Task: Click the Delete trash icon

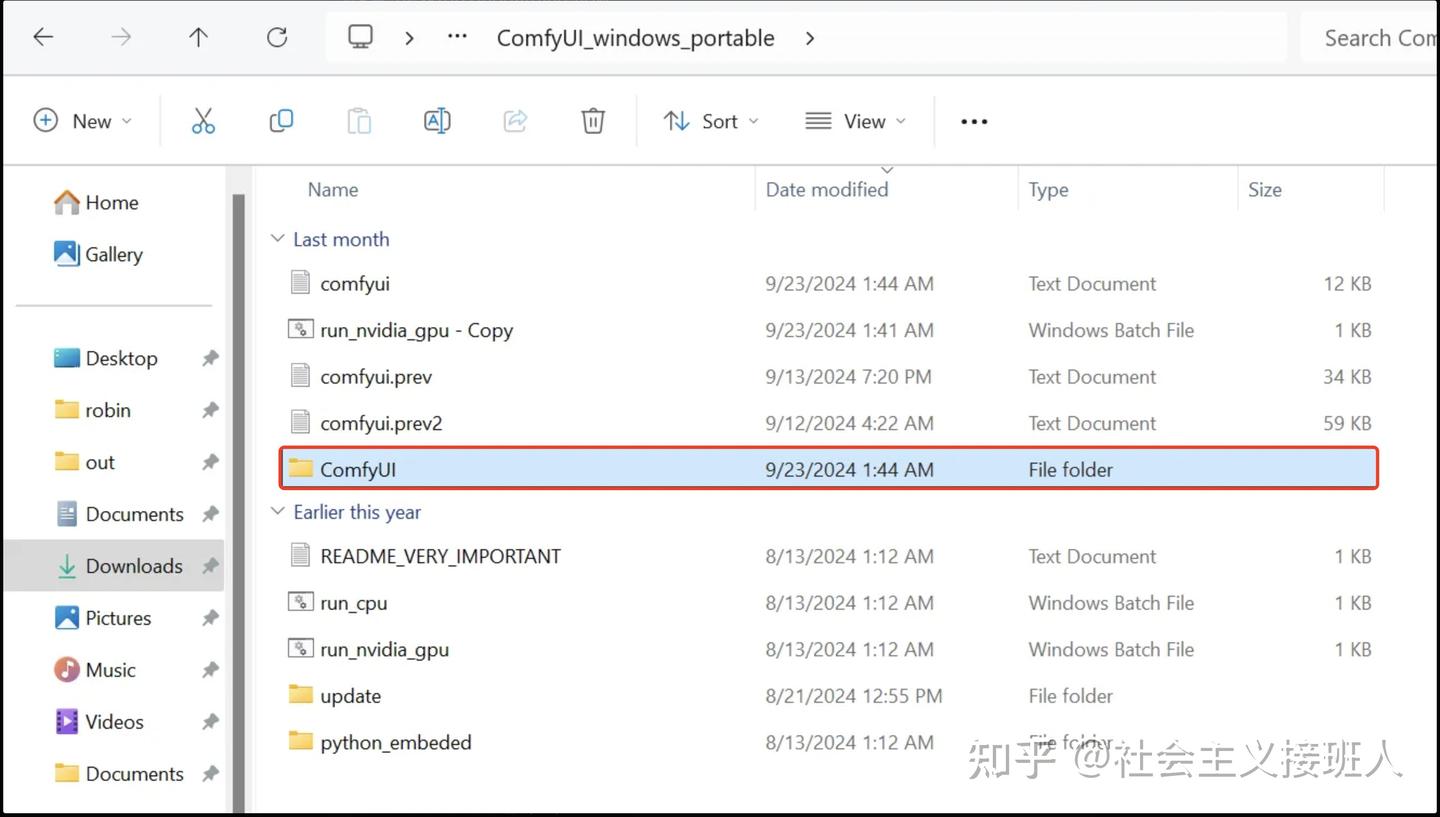Action: click(592, 120)
